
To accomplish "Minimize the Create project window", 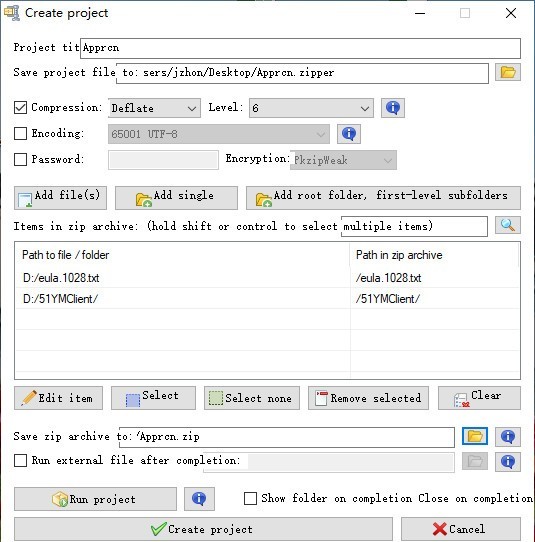I will coord(420,13).
